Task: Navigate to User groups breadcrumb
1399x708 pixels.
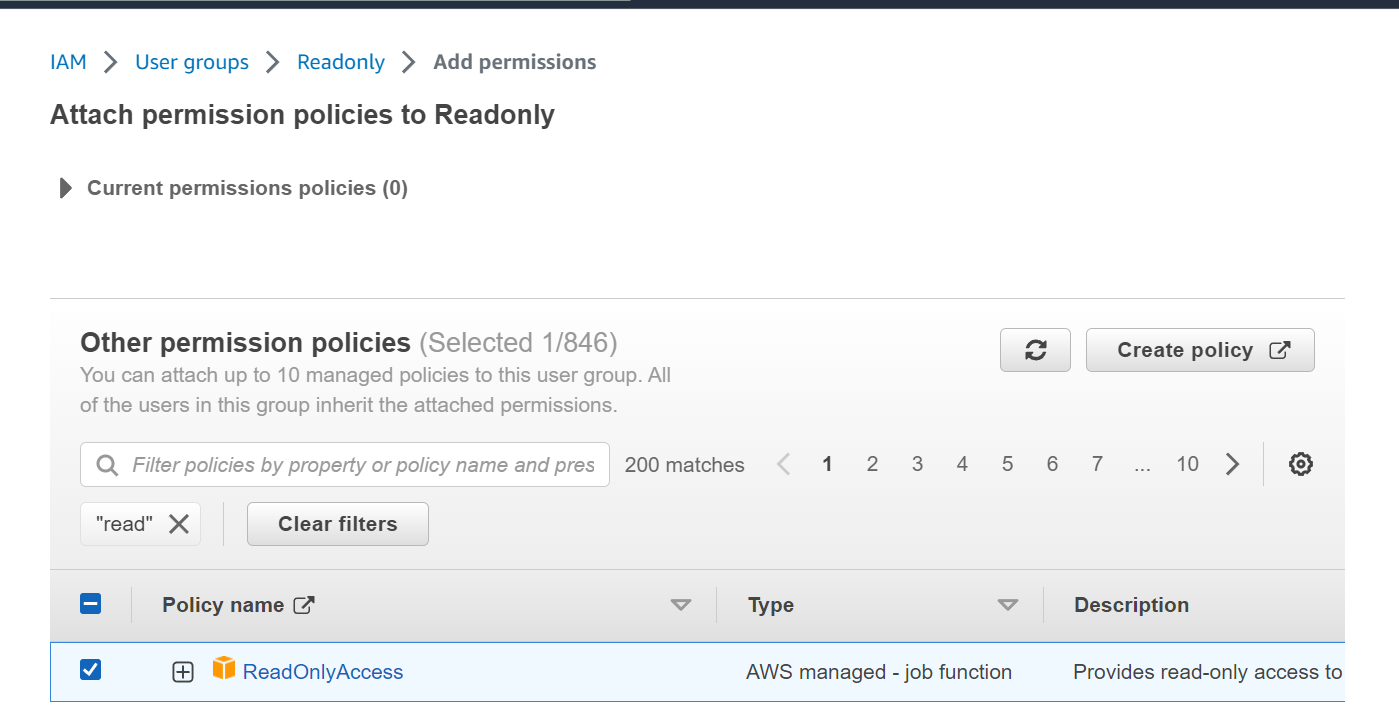Action: 192,62
